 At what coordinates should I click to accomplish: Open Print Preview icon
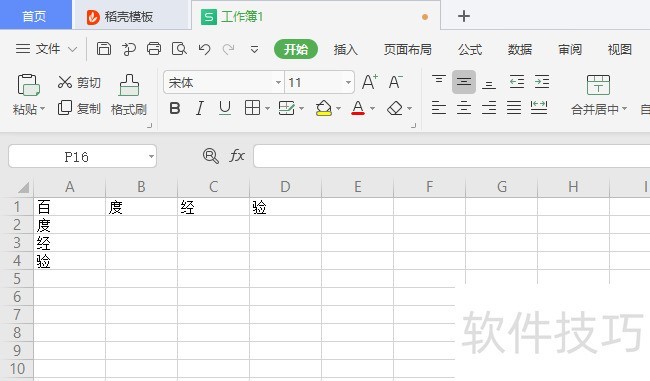tap(179, 49)
